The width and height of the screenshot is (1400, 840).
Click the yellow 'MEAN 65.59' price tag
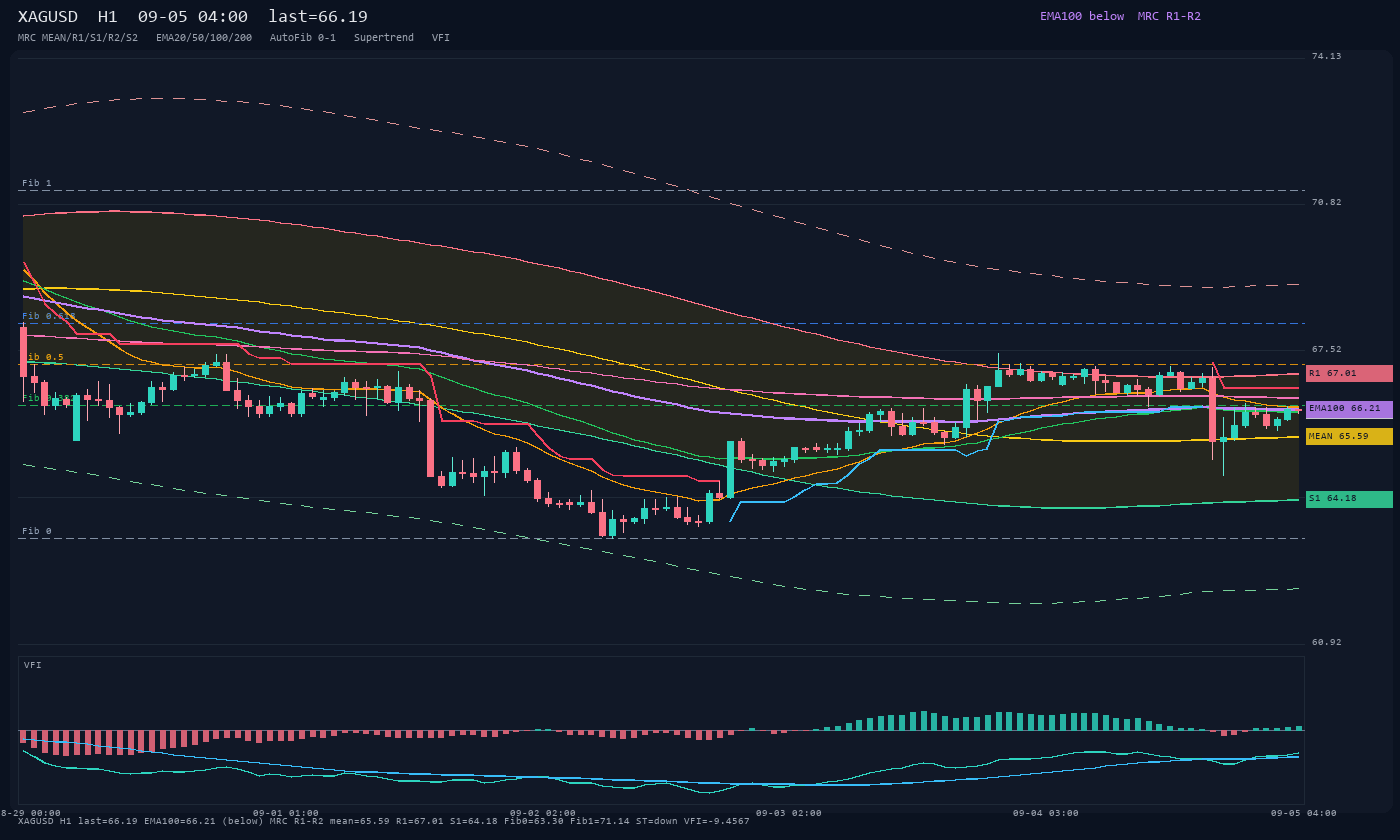[1349, 436]
